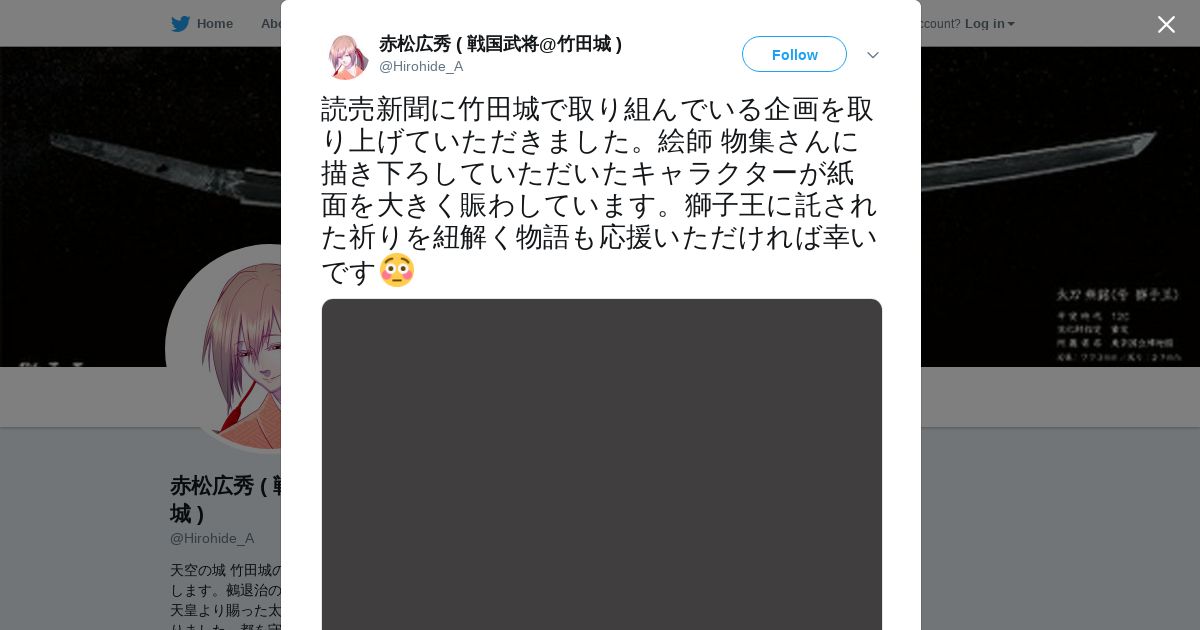
Task: Open the Log in dropdown
Action: (990, 24)
